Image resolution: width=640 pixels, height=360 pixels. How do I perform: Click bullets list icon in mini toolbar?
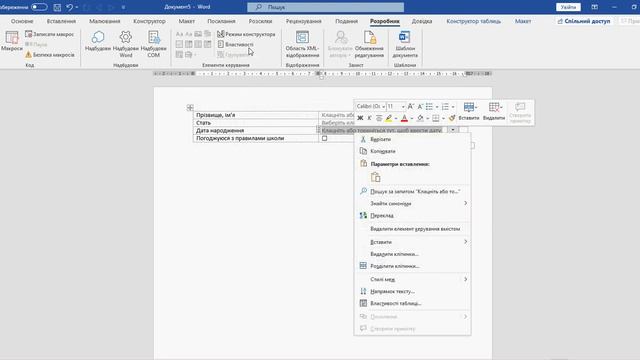coord(429,107)
